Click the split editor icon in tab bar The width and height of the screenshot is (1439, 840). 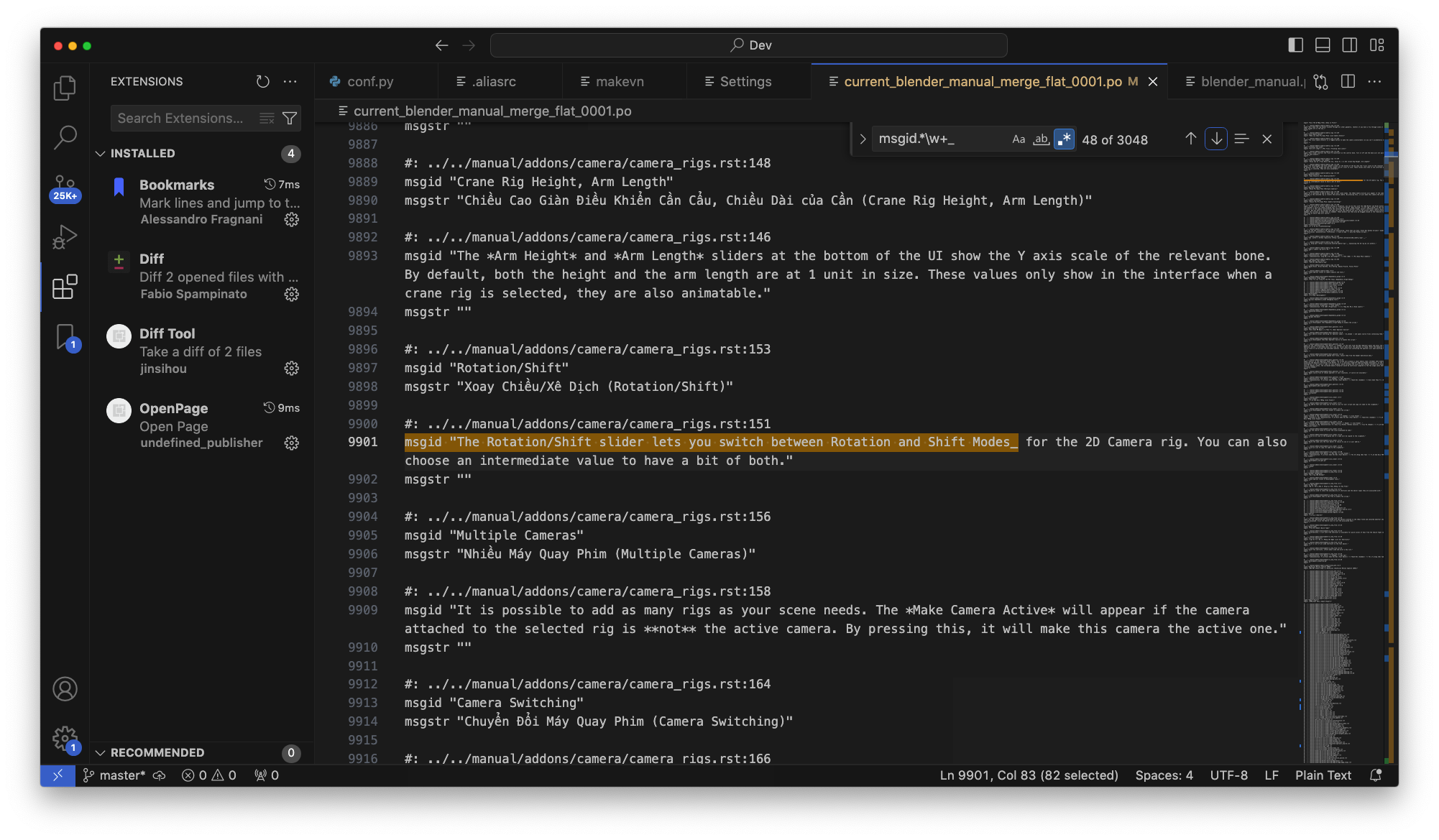[1348, 81]
